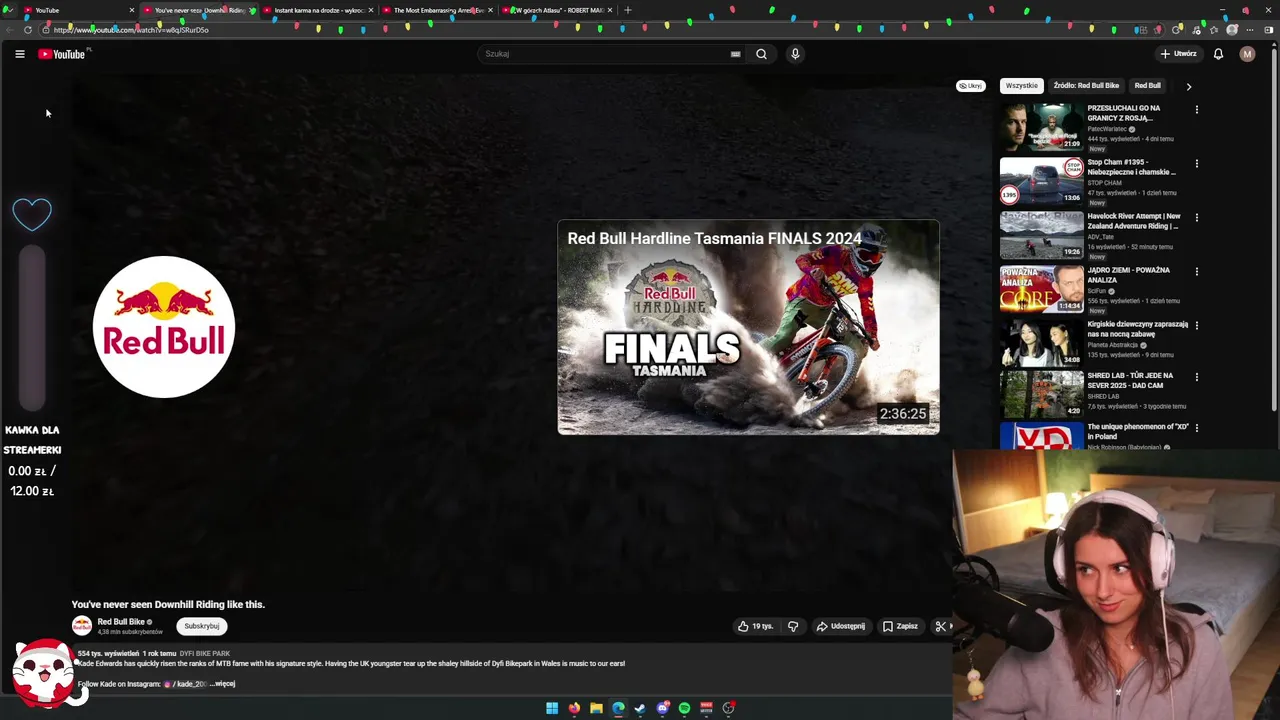
Task: Open options menu for PRZESŁUCHALI GO NA GRANICY video
Action: tap(1196, 109)
